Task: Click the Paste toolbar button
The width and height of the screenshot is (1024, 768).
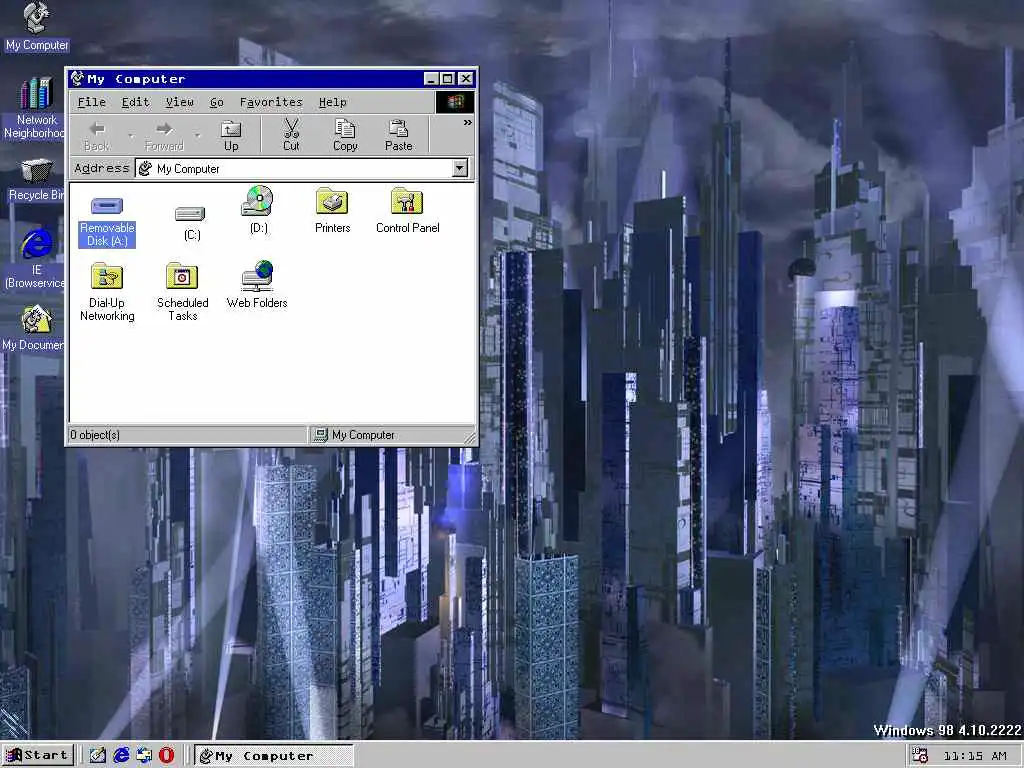Action: [x=398, y=136]
